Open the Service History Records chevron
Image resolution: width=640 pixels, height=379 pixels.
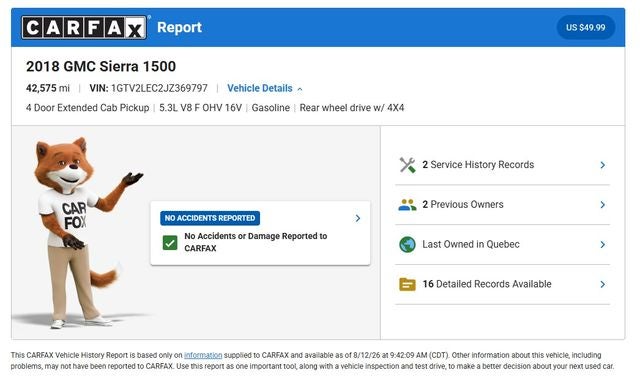pos(602,165)
